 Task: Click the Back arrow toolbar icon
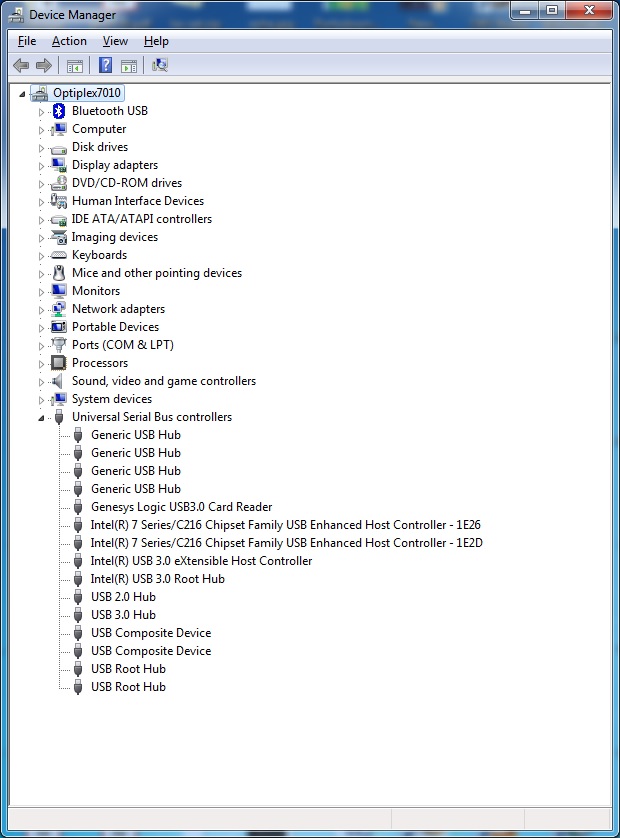[x=21, y=66]
